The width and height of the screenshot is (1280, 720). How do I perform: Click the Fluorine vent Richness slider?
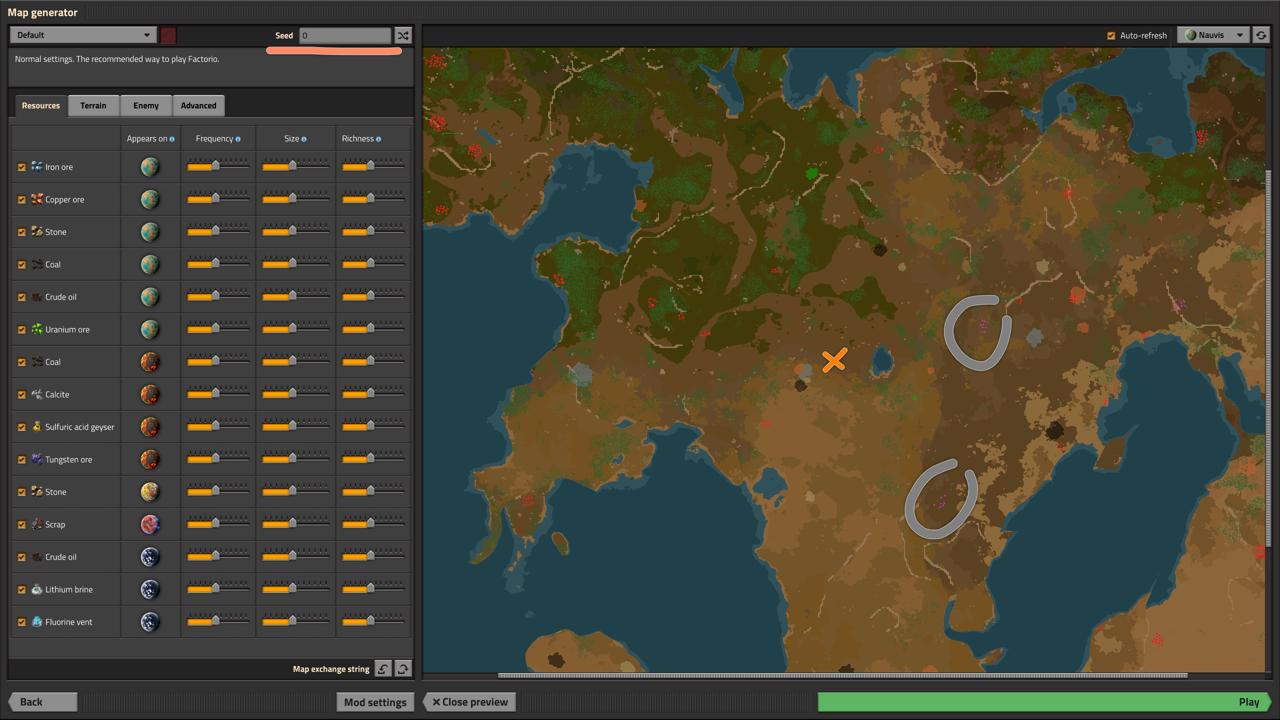point(373,622)
